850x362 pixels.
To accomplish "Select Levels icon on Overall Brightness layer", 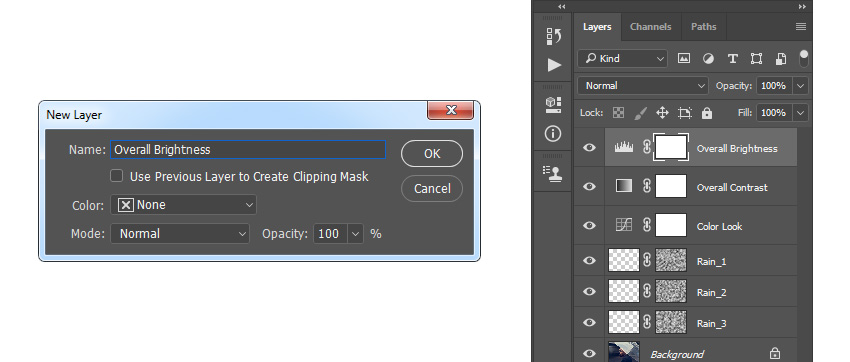I will (624, 147).
